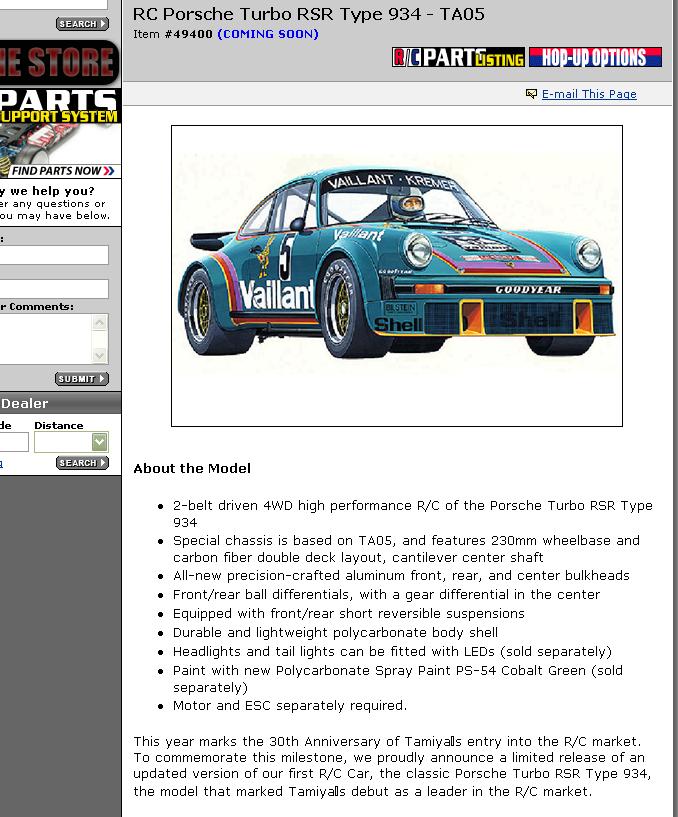Open the R/C Parts Listing banner
The width and height of the screenshot is (678, 817).
458,58
